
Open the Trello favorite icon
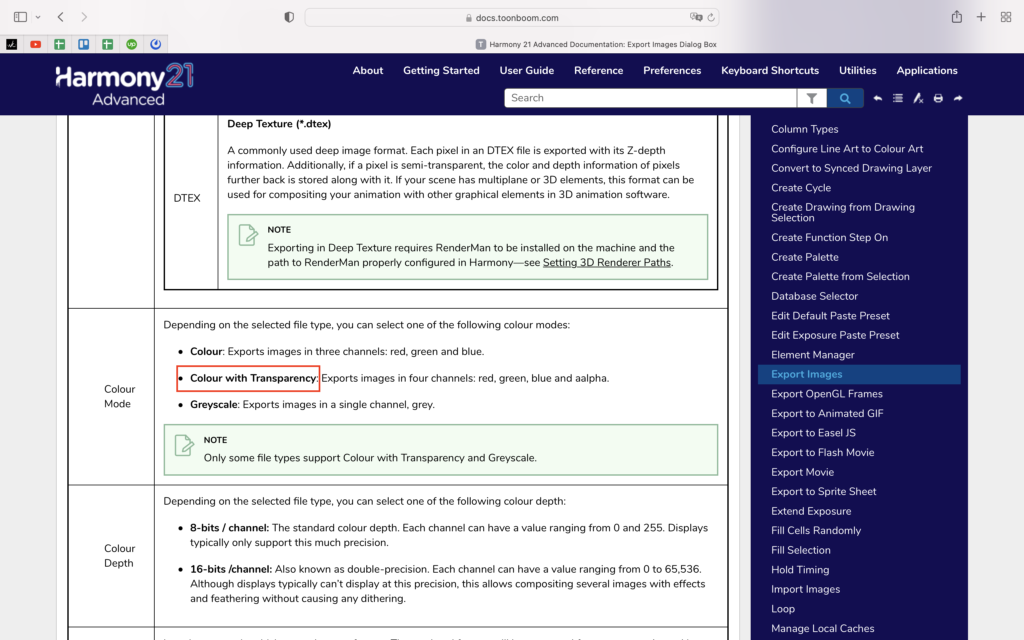[84, 44]
